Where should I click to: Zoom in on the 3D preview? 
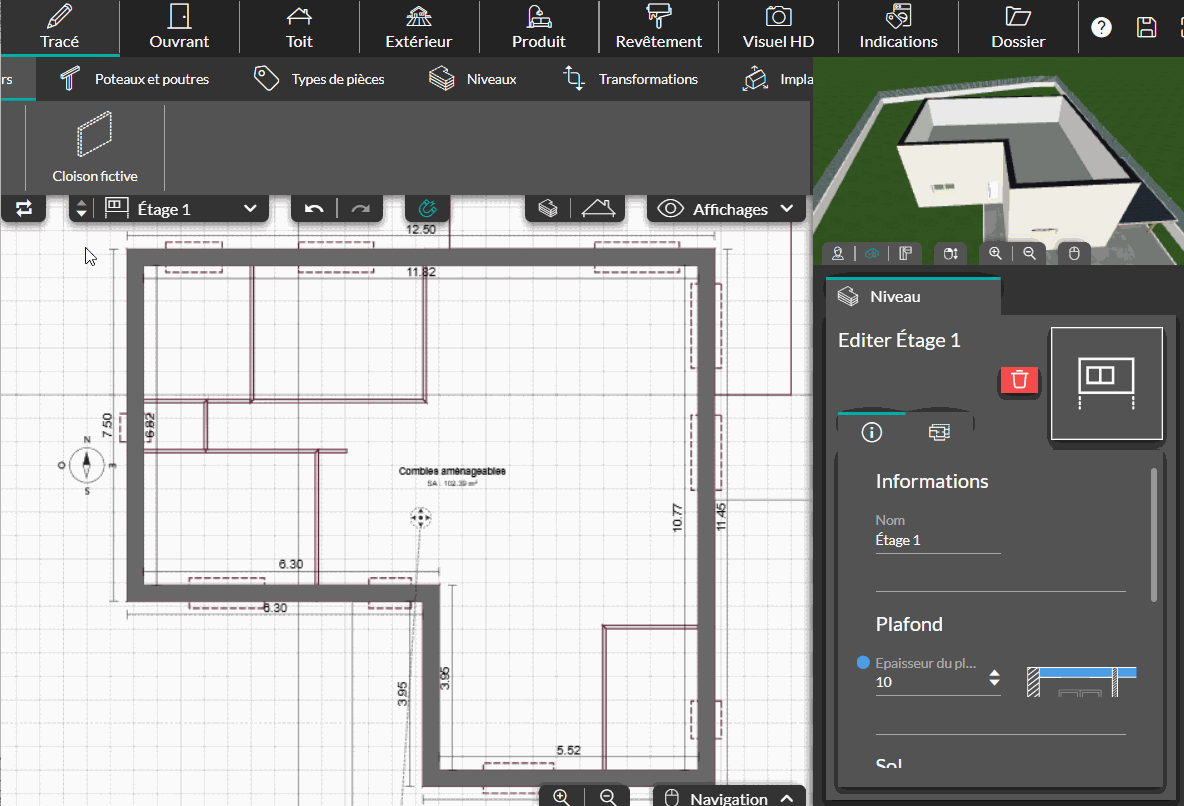[x=995, y=254]
